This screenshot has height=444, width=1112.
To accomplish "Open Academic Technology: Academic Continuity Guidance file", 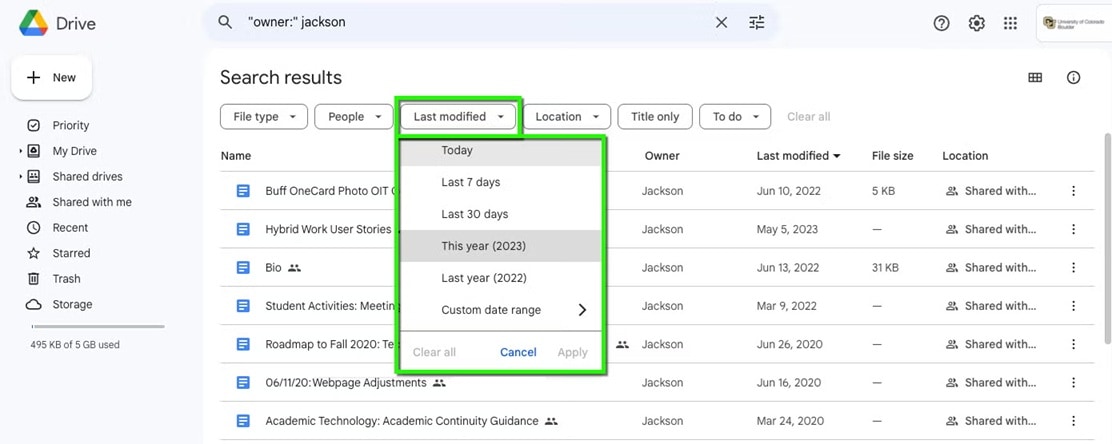I will click(x=402, y=421).
